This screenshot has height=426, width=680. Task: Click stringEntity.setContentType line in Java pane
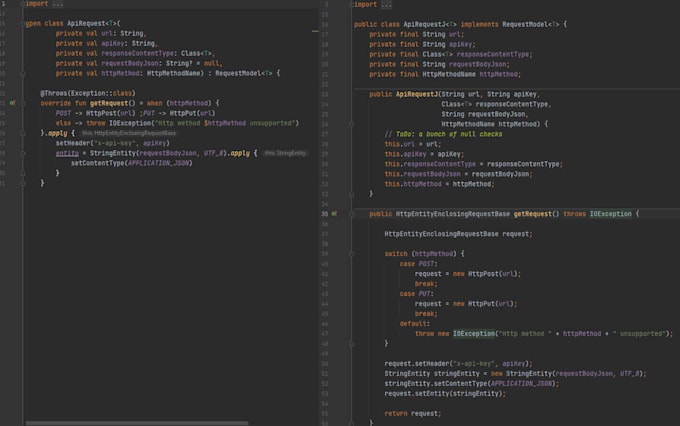472,383
